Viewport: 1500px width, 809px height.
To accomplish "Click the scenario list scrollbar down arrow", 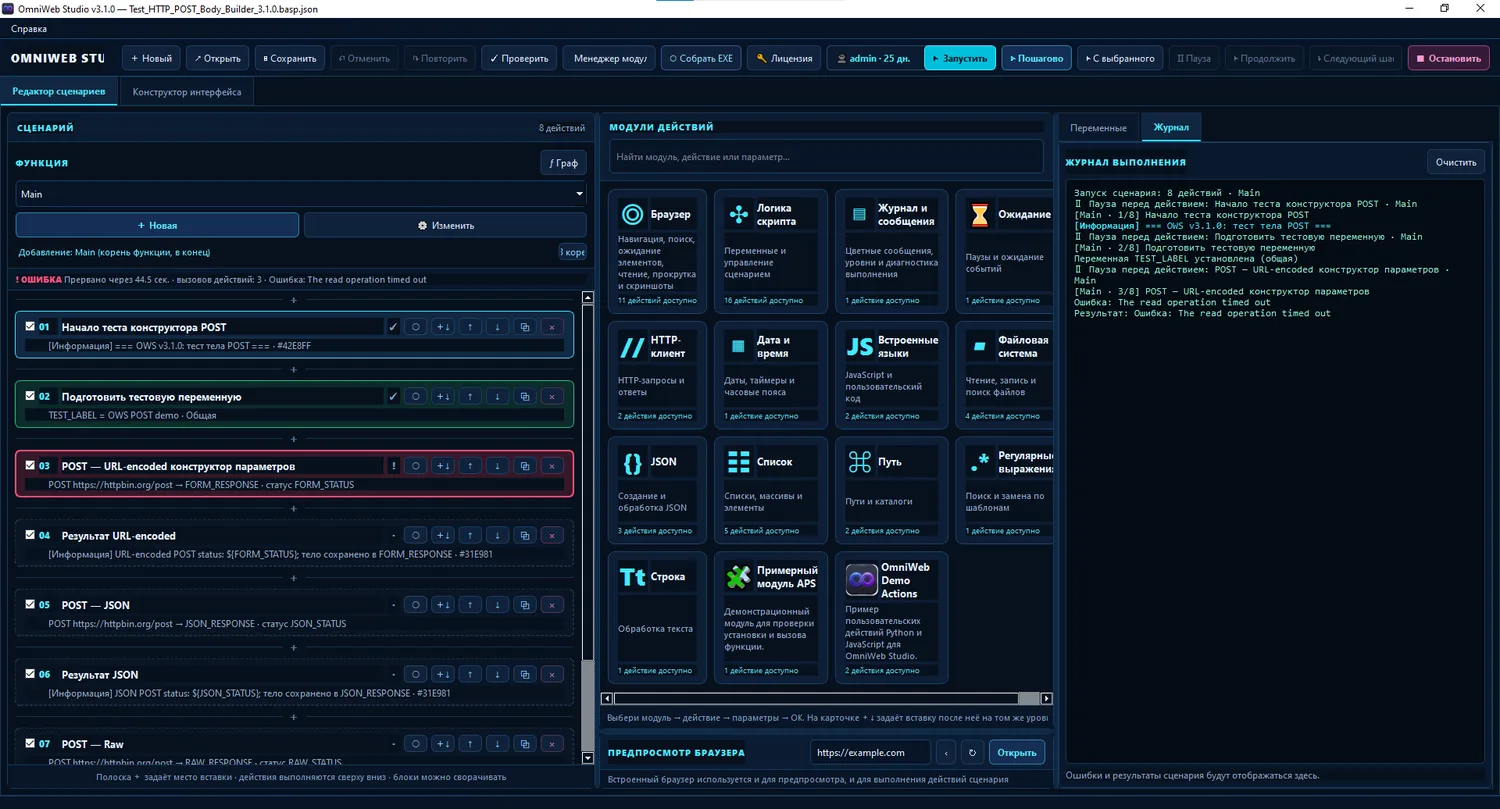I will 587,758.
